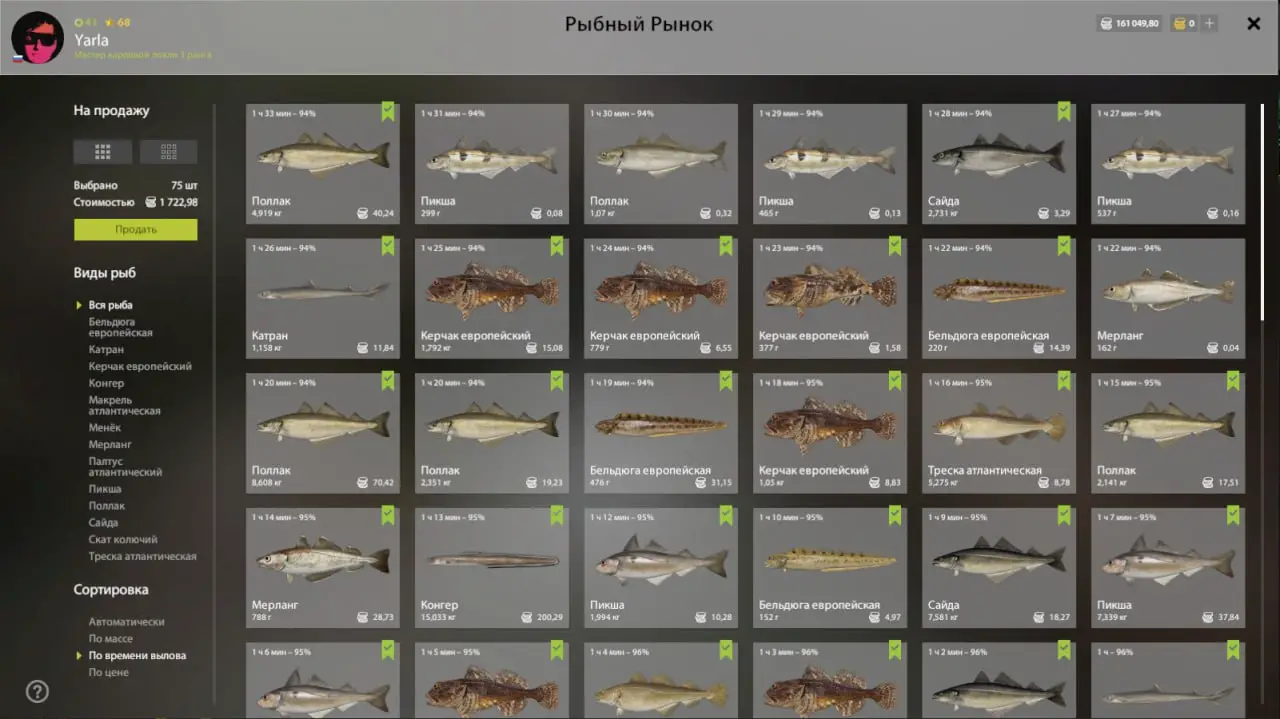This screenshot has width=1280, height=719.
Task: Deselect the Конгер 15,033 кг fish checkmark
Action: point(557,516)
